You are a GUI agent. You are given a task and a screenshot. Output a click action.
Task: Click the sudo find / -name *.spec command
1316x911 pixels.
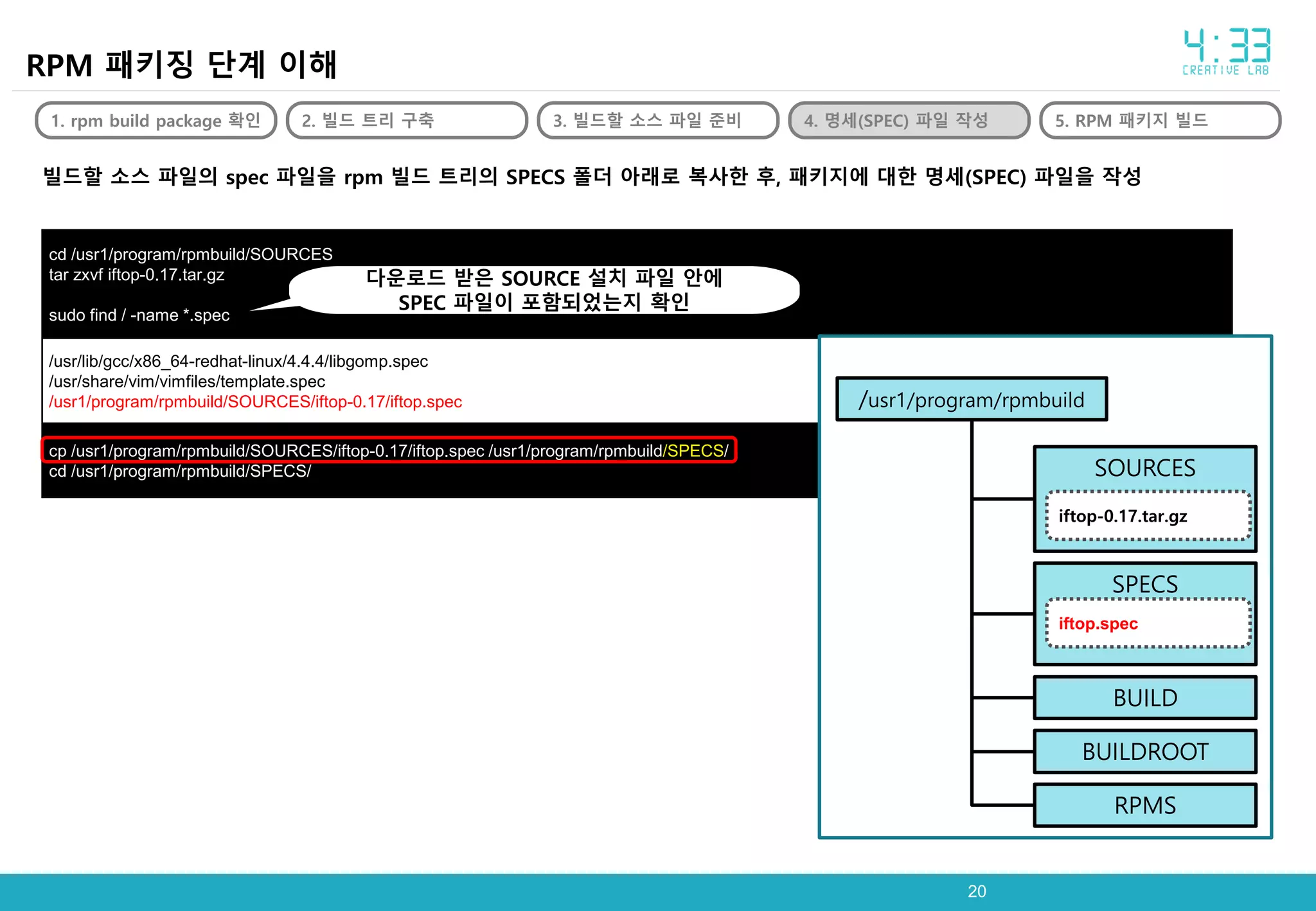pyautogui.click(x=139, y=315)
